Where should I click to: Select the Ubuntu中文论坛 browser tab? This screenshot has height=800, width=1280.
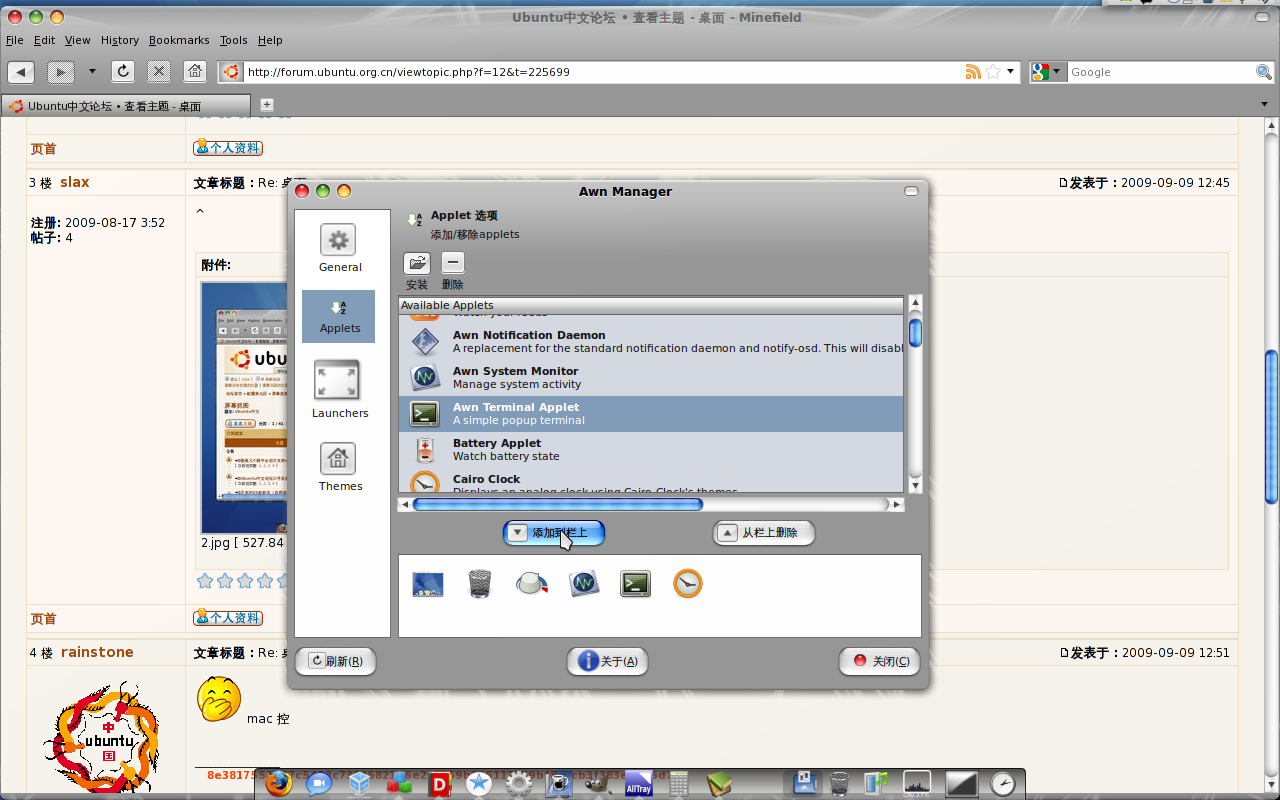[x=126, y=105]
